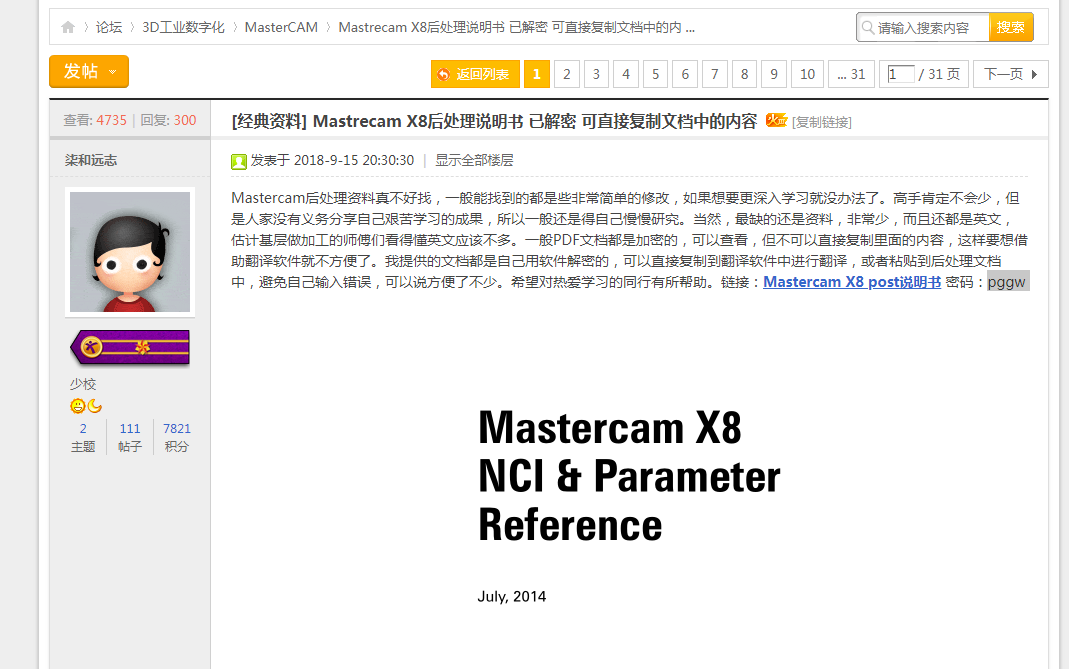Go to page 10

tap(807, 74)
